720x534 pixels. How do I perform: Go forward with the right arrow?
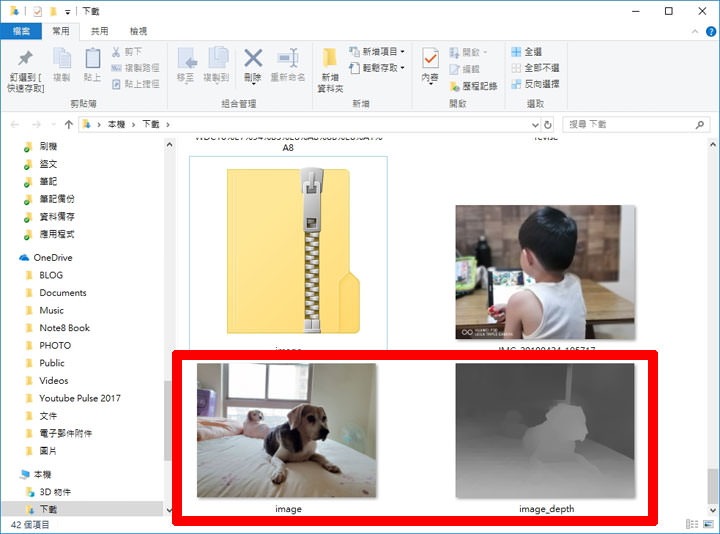click(36, 124)
